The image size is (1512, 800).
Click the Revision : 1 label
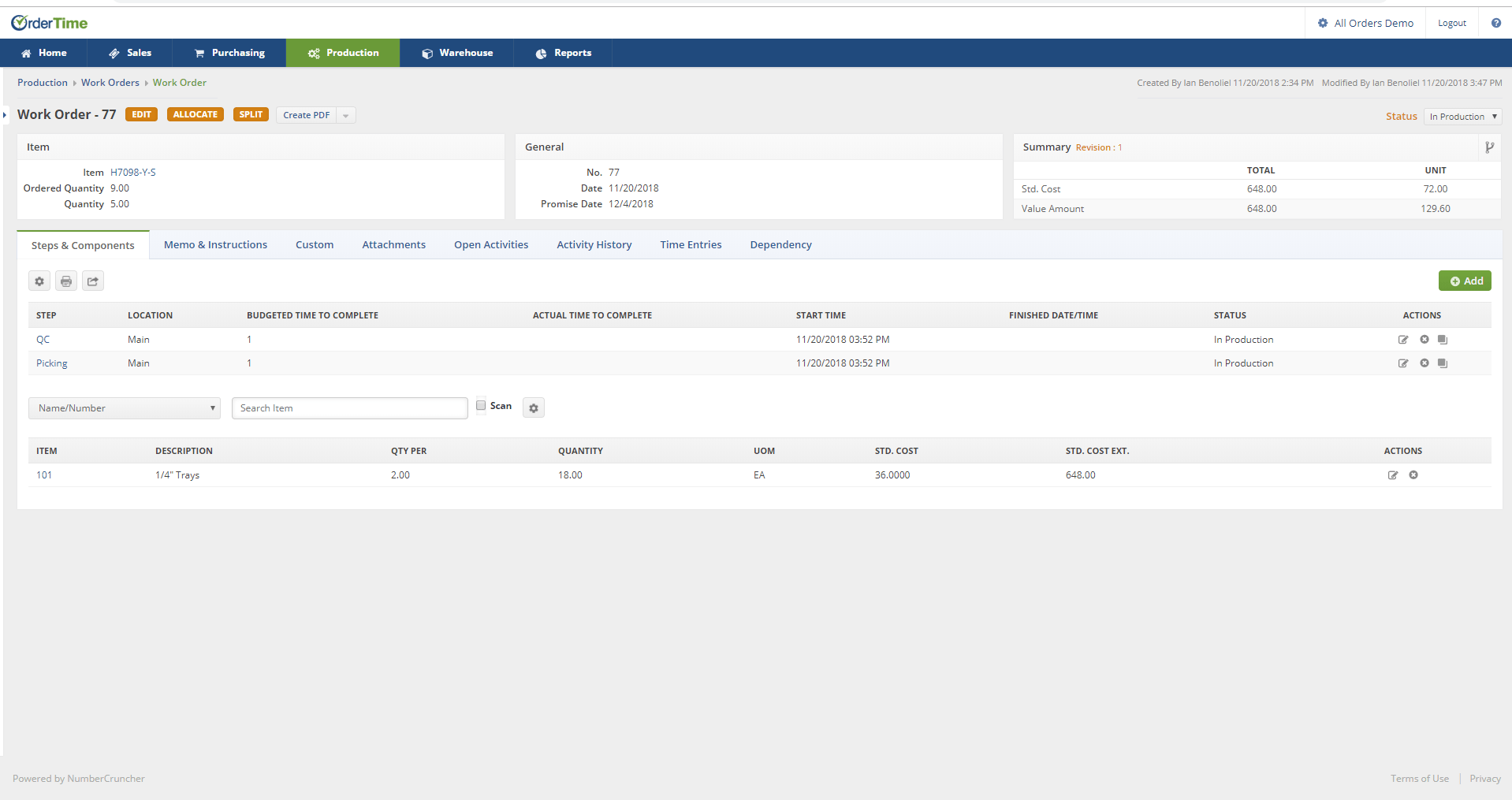(1098, 147)
